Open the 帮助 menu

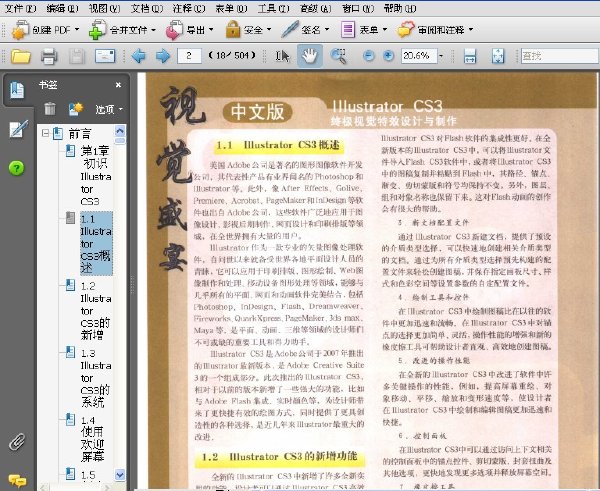pyautogui.click(x=400, y=8)
